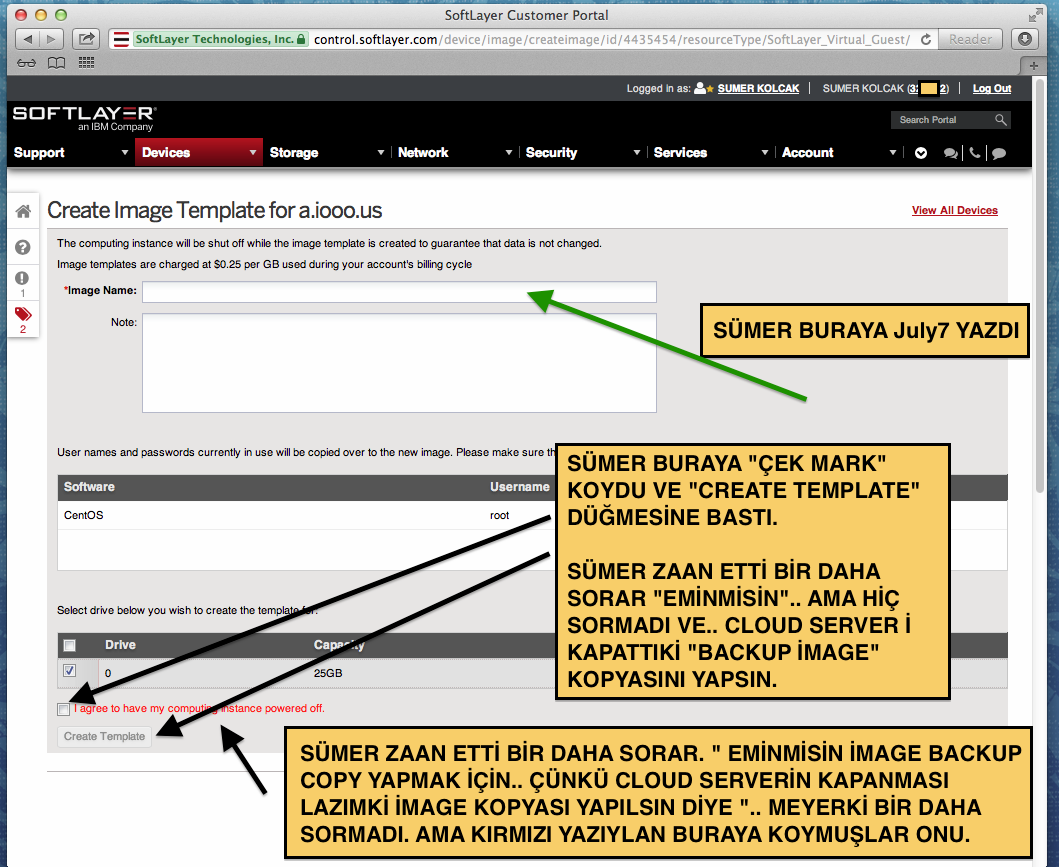Open the Support menu

coord(70,153)
